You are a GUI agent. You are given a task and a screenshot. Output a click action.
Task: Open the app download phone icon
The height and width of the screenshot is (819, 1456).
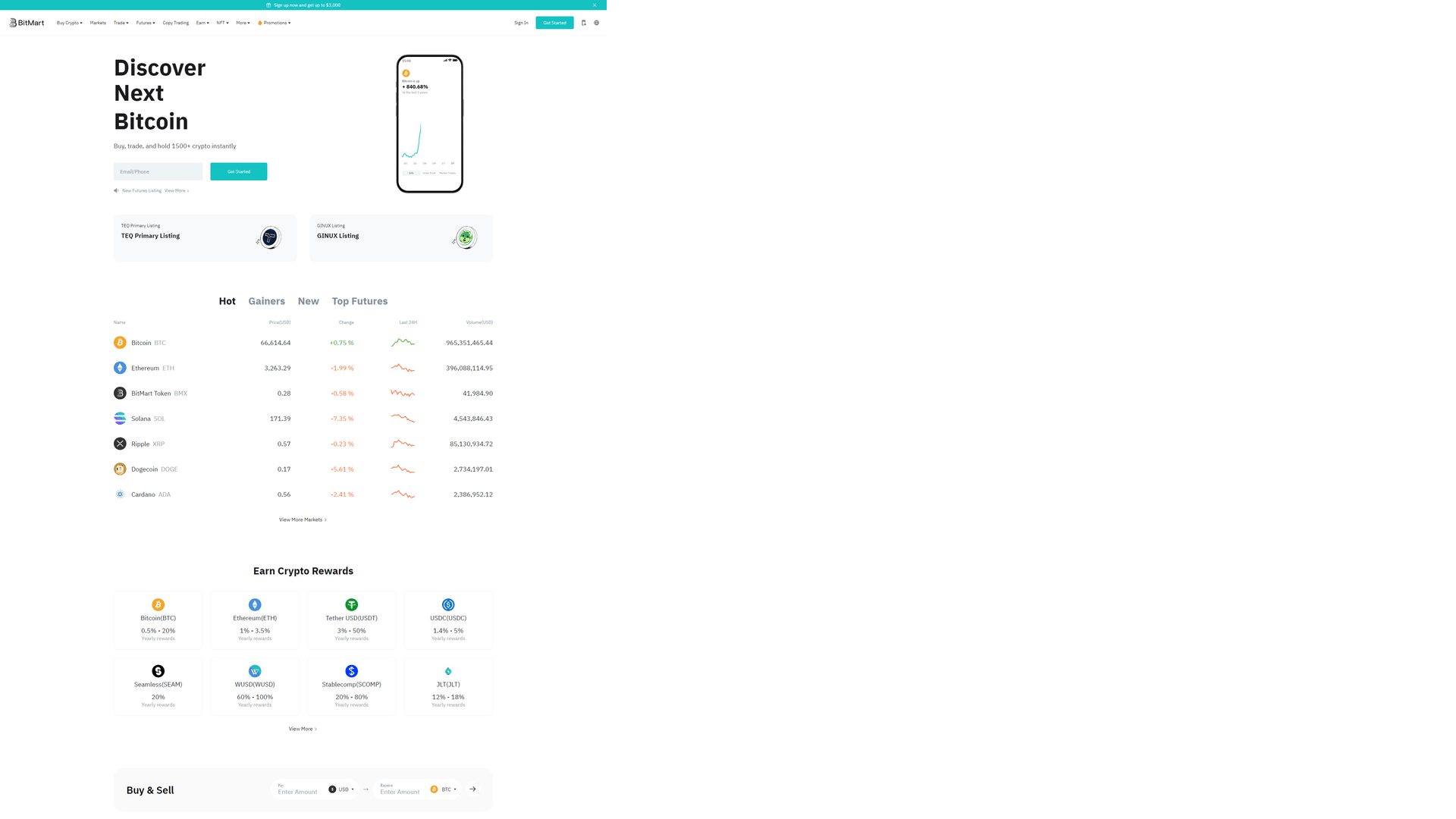point(583,23)
